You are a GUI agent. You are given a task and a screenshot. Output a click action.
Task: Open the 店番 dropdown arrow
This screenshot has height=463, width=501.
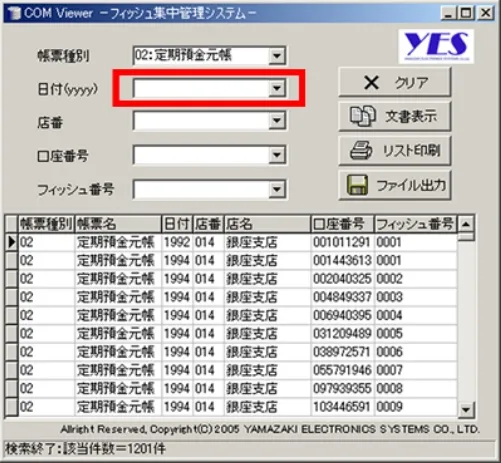tap(277, 121)
